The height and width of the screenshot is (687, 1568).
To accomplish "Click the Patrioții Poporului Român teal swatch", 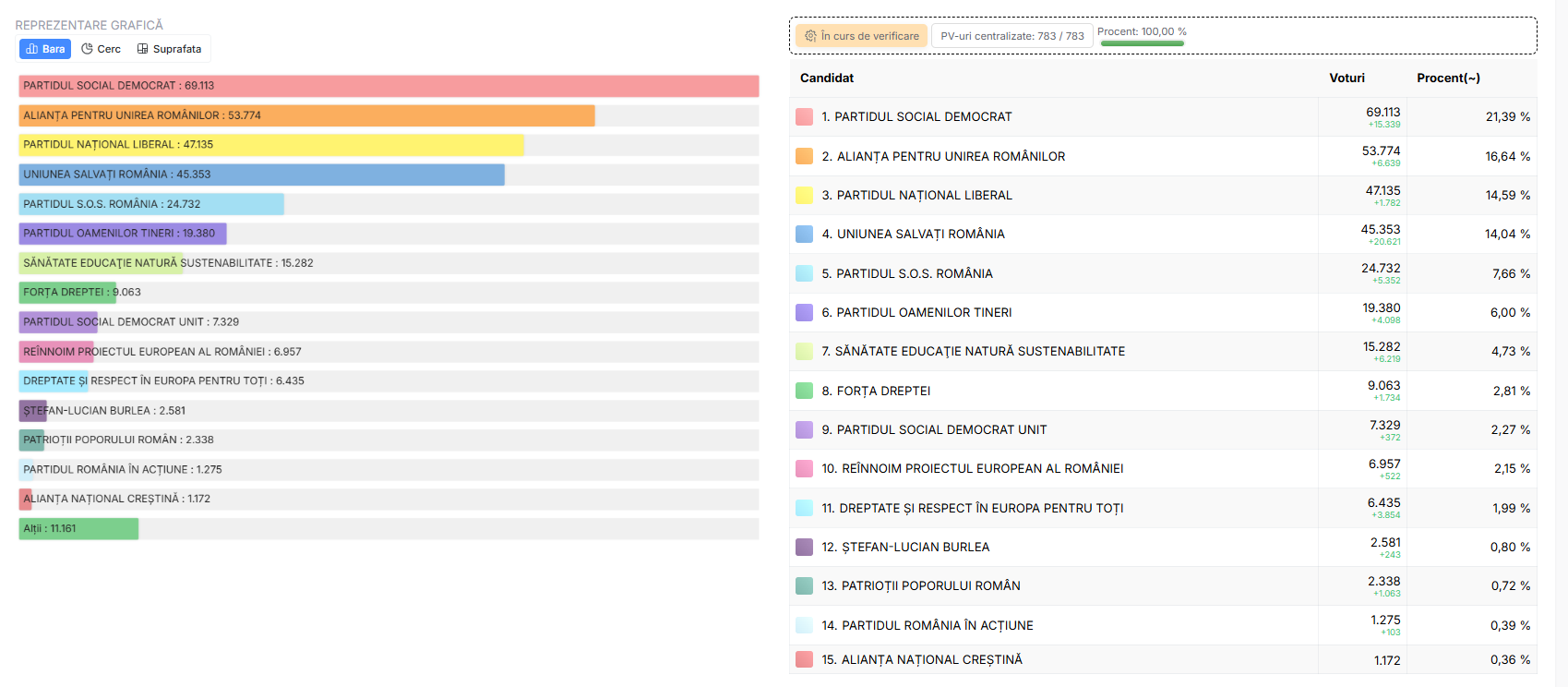I will tap(804, 585).
